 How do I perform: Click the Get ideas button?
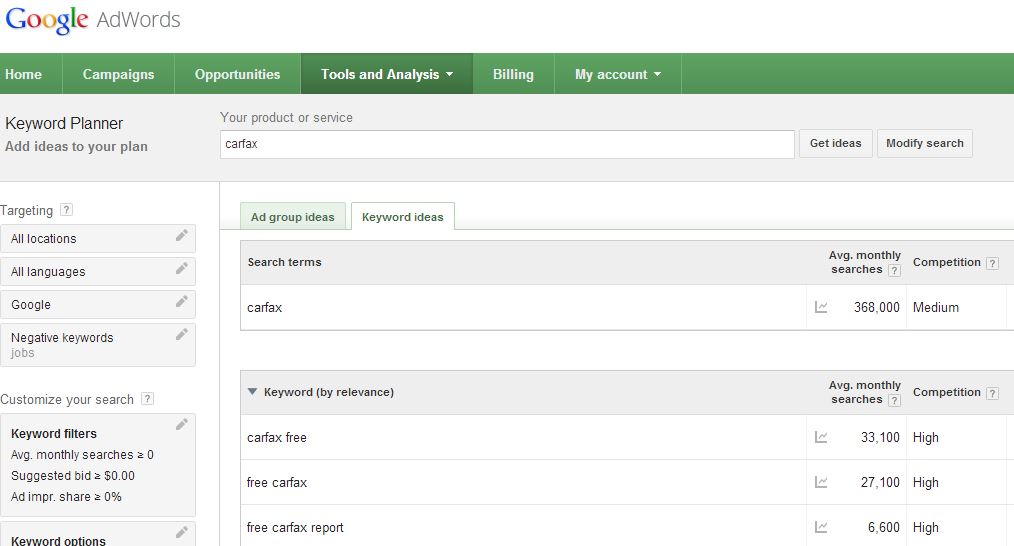click(836, 143)
